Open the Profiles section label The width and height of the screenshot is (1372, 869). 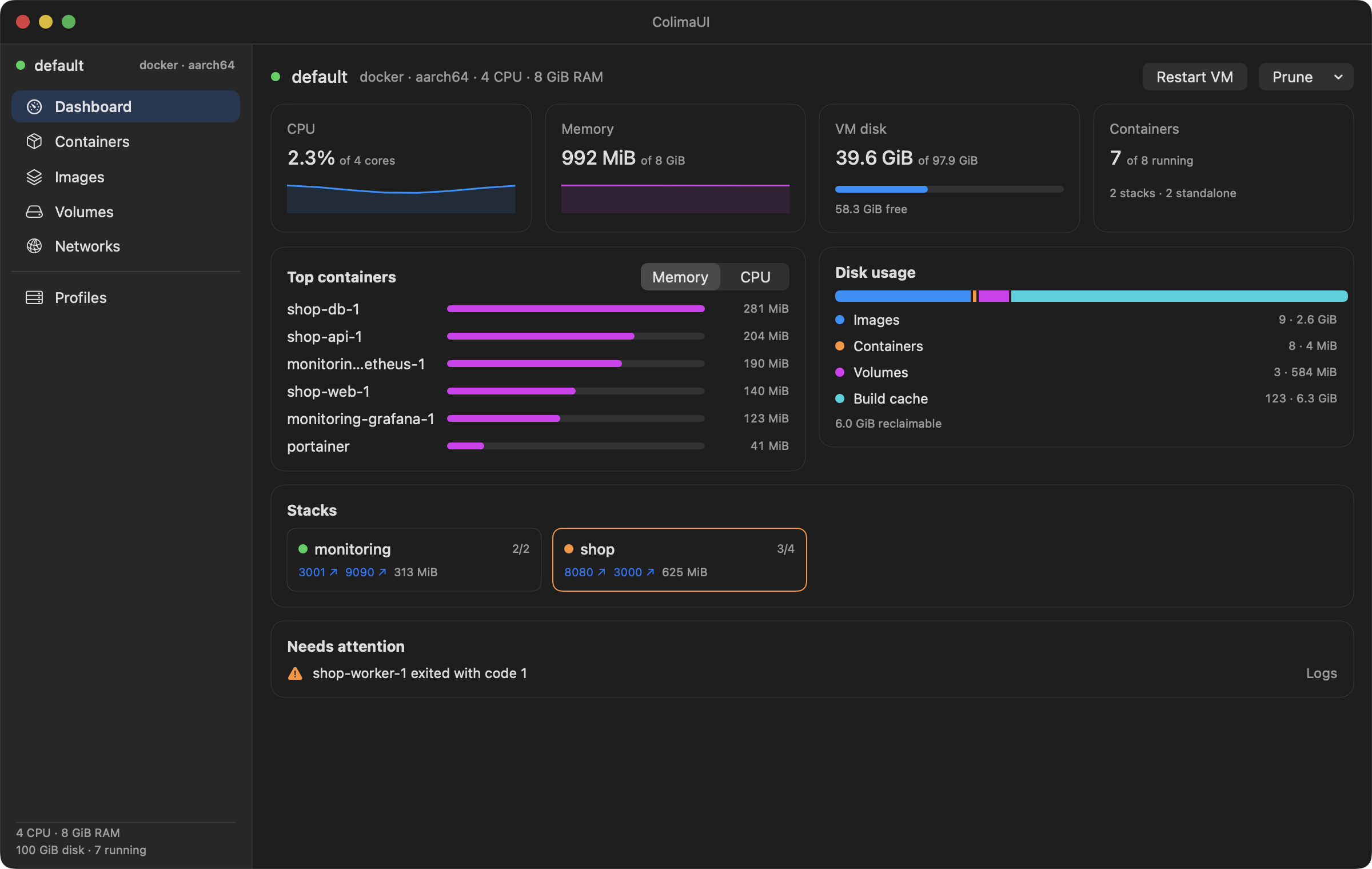click(81, 298)
